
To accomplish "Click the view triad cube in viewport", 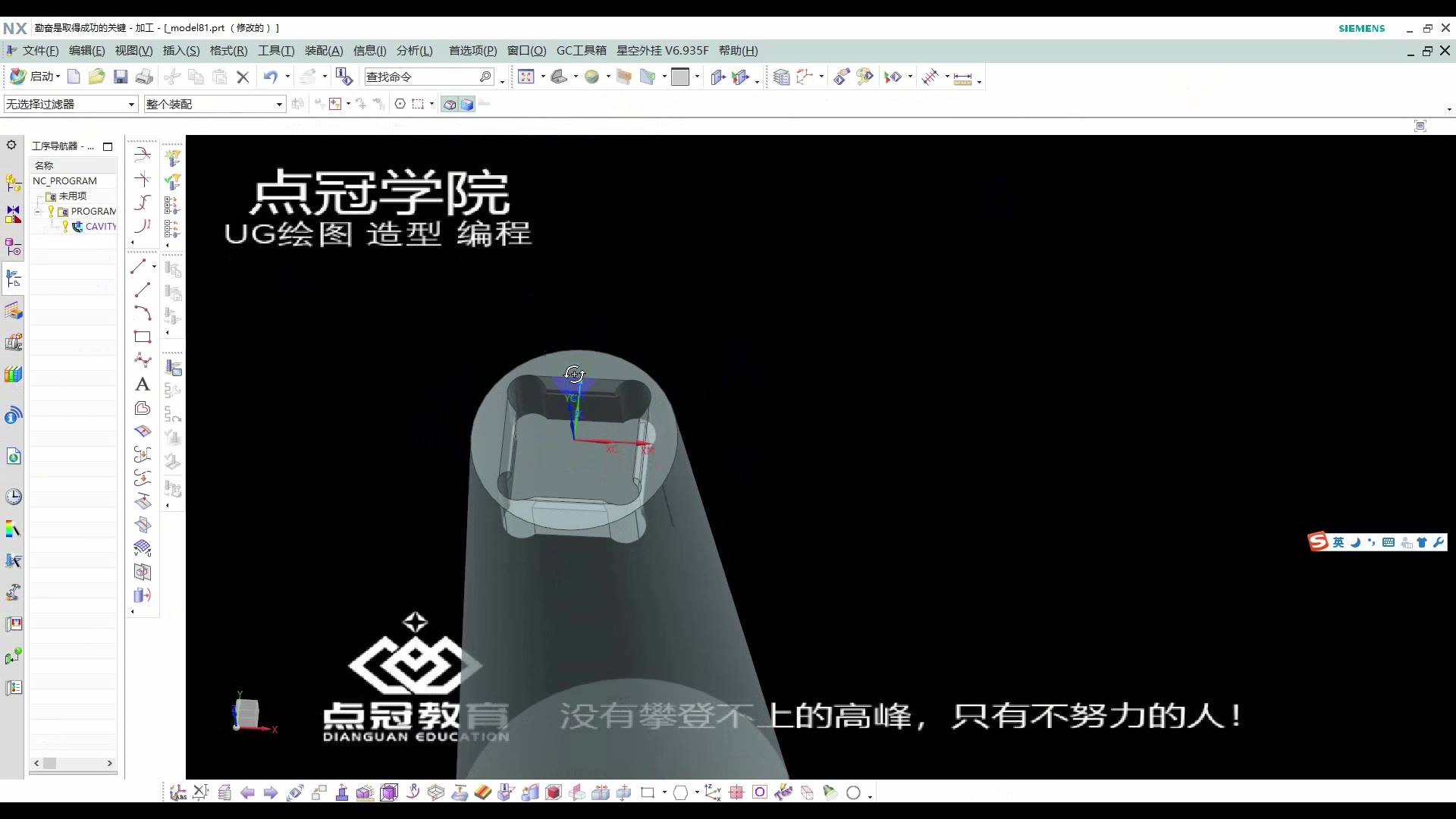I will point(246,714).
